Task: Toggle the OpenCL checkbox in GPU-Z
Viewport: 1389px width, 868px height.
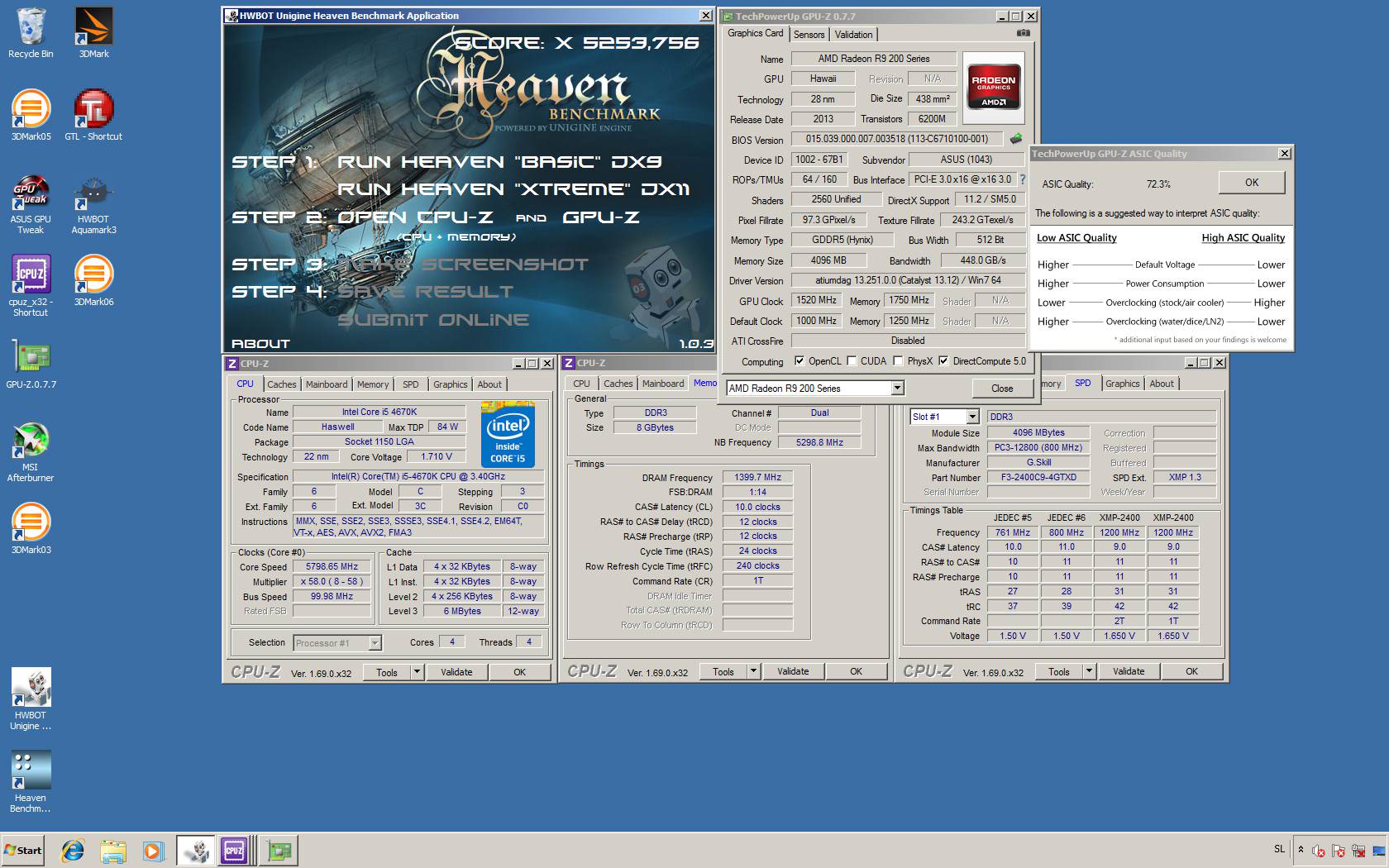Action: pyautogui.click(x=800, y=361)
